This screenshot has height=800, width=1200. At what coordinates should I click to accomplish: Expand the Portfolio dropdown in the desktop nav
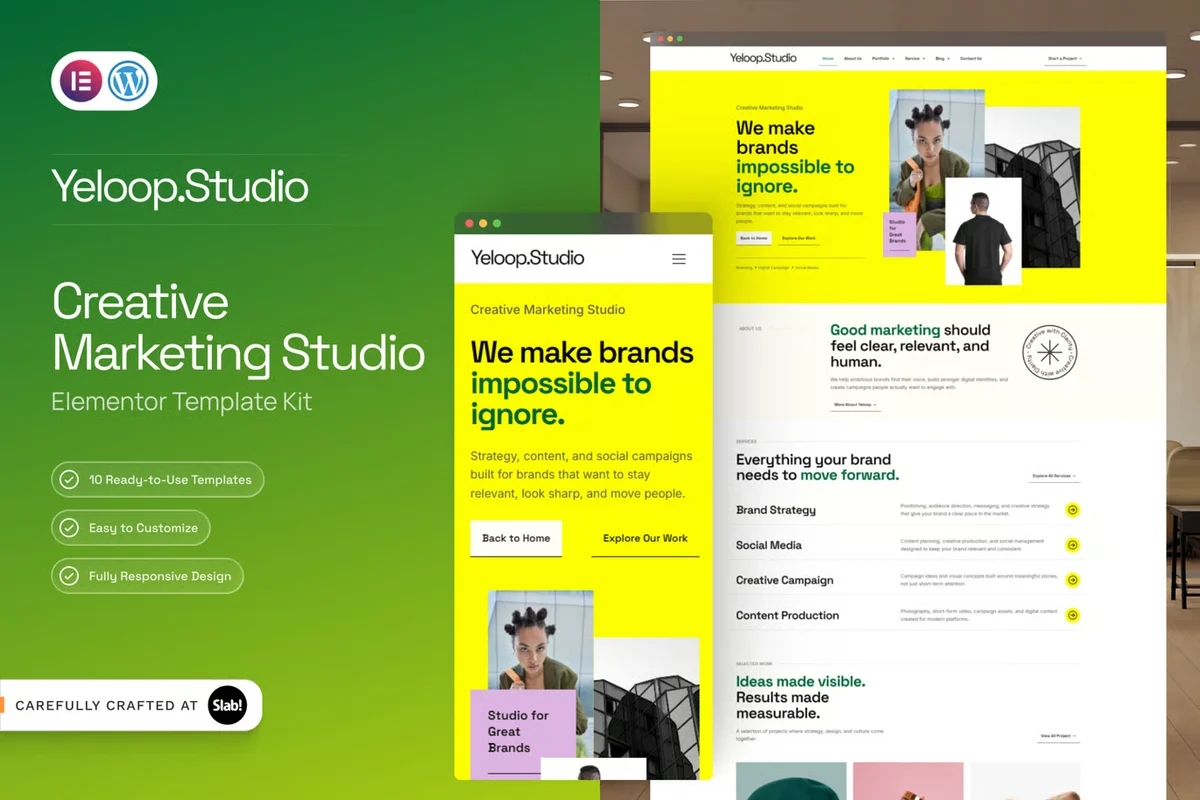pos(883,59)
